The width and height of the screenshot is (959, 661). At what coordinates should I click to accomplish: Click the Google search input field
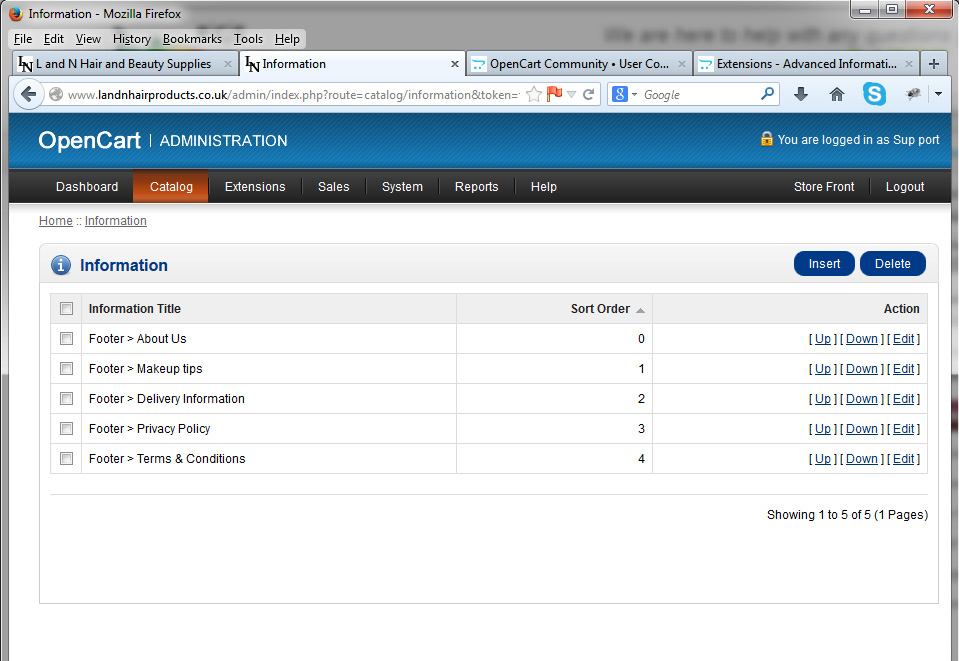click(x=698, y=95)
